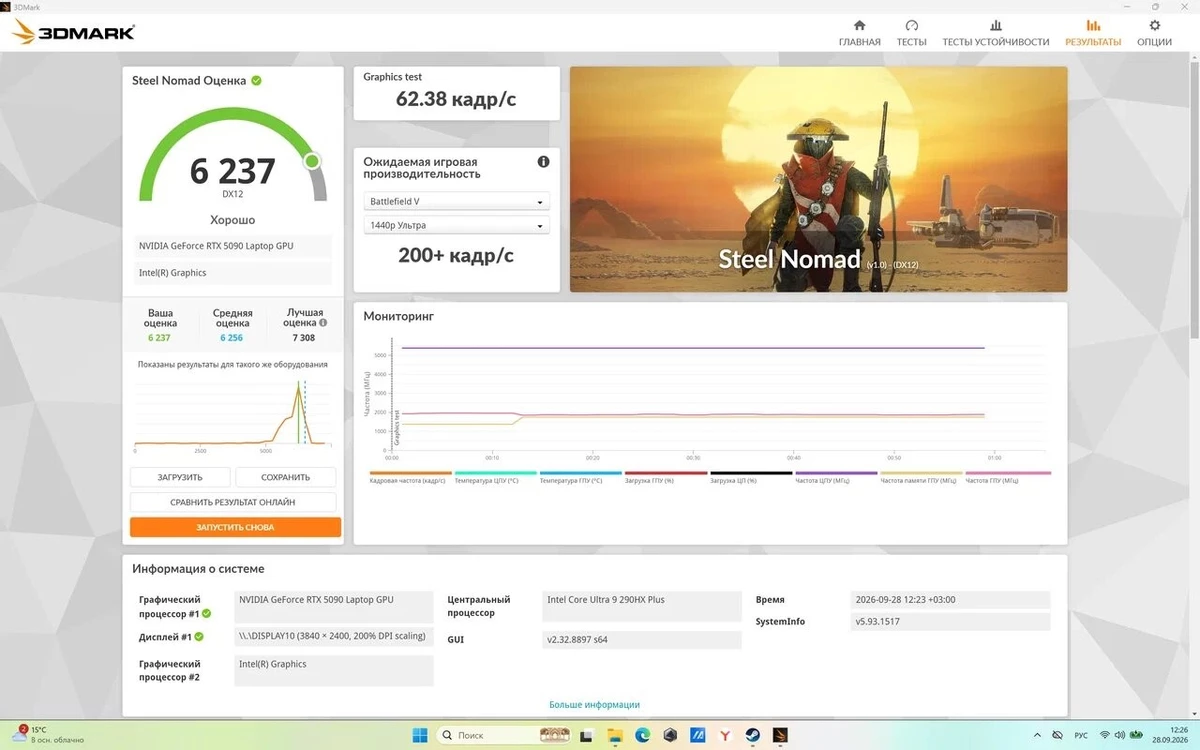Screen dimensions: 1200x750
Task: Open the Windows Start menu
Action: pyautogui.click(x=420, y=735)
